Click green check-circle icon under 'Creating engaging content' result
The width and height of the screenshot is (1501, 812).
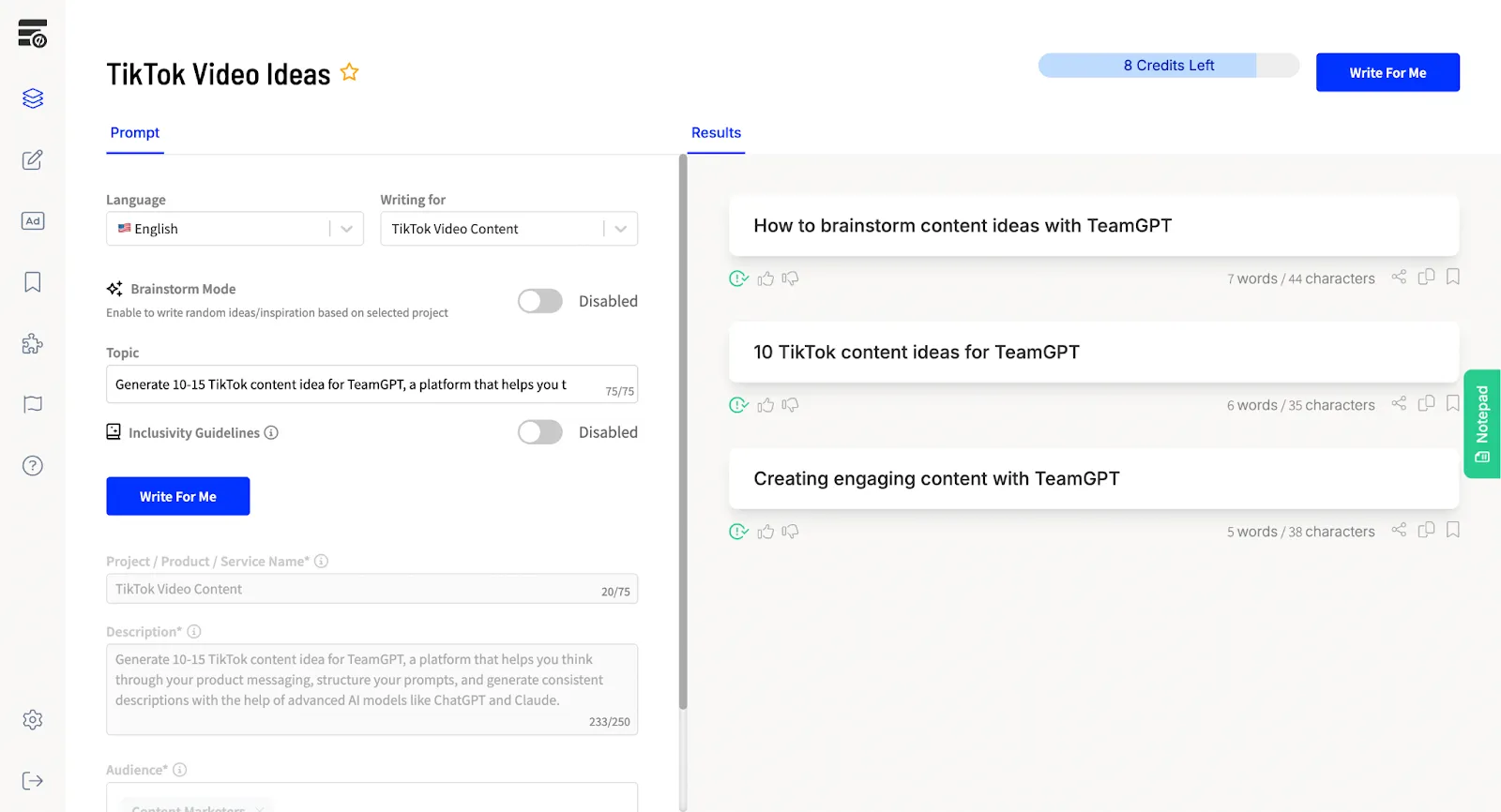coord(738,532)
